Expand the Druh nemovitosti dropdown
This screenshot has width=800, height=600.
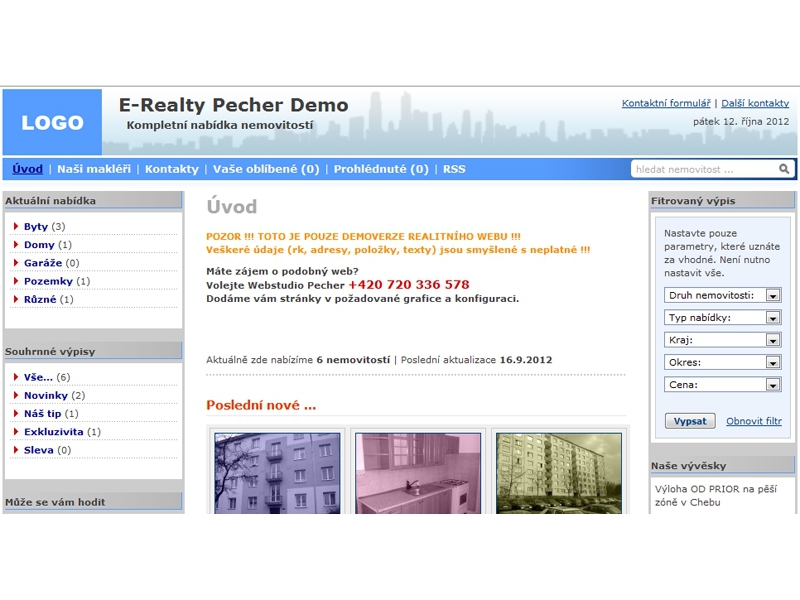722,295
